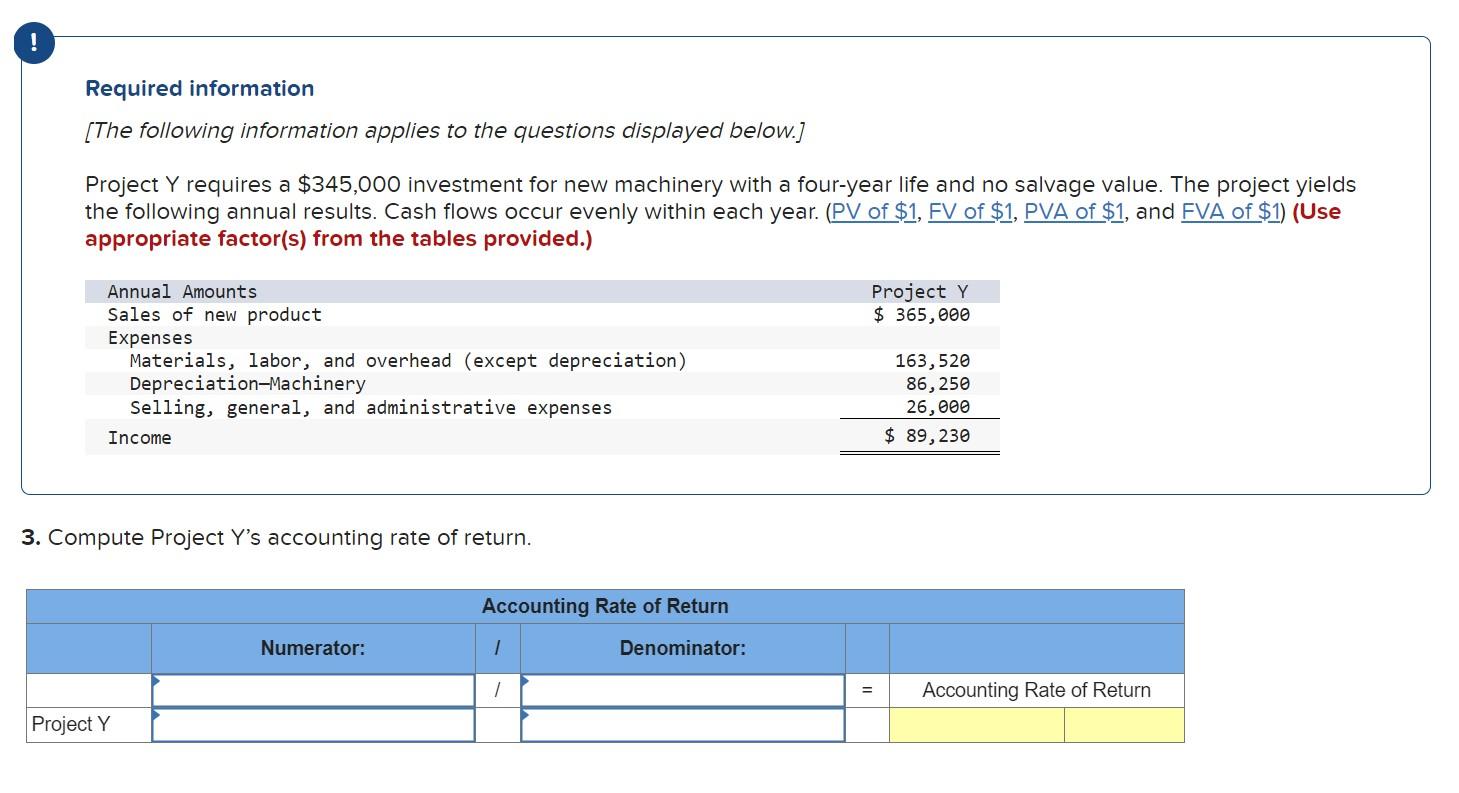Click the 'Income' row label
This screenshot has height=793, width=1459.
(140, 438)
